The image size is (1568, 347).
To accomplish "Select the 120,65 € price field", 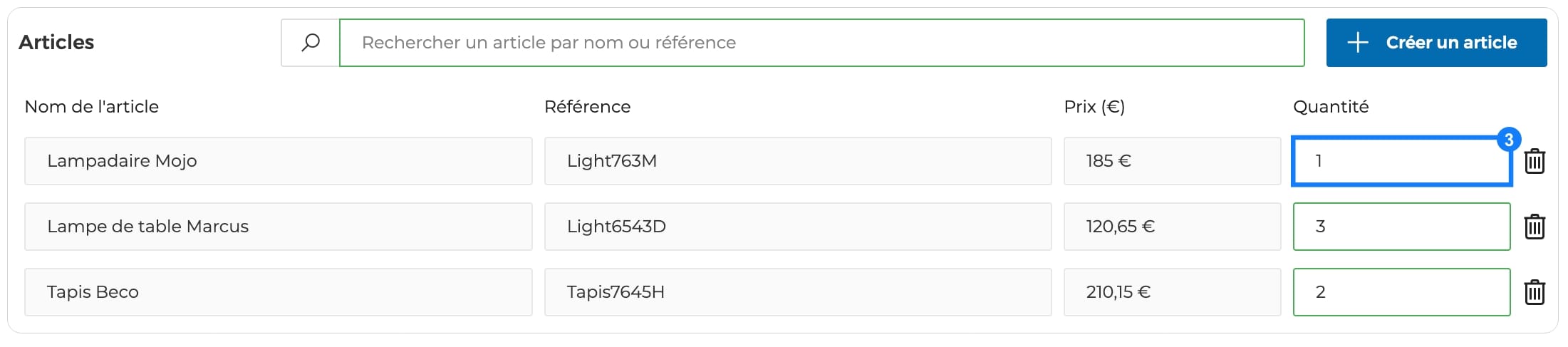I will [x=1173, y=227].
